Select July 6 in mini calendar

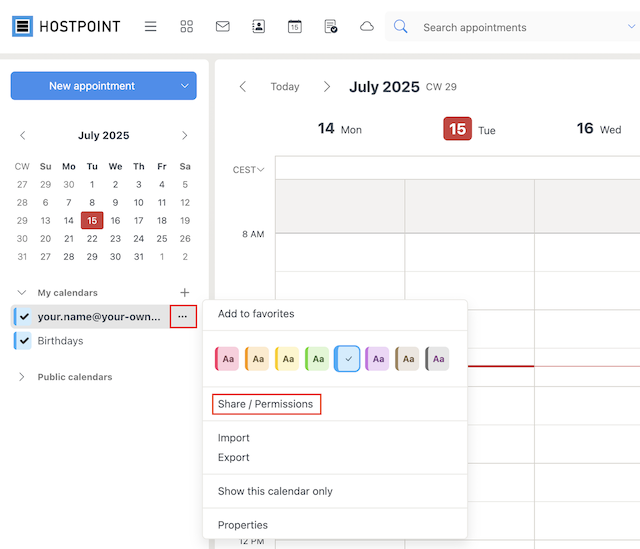tap(45, 202)
